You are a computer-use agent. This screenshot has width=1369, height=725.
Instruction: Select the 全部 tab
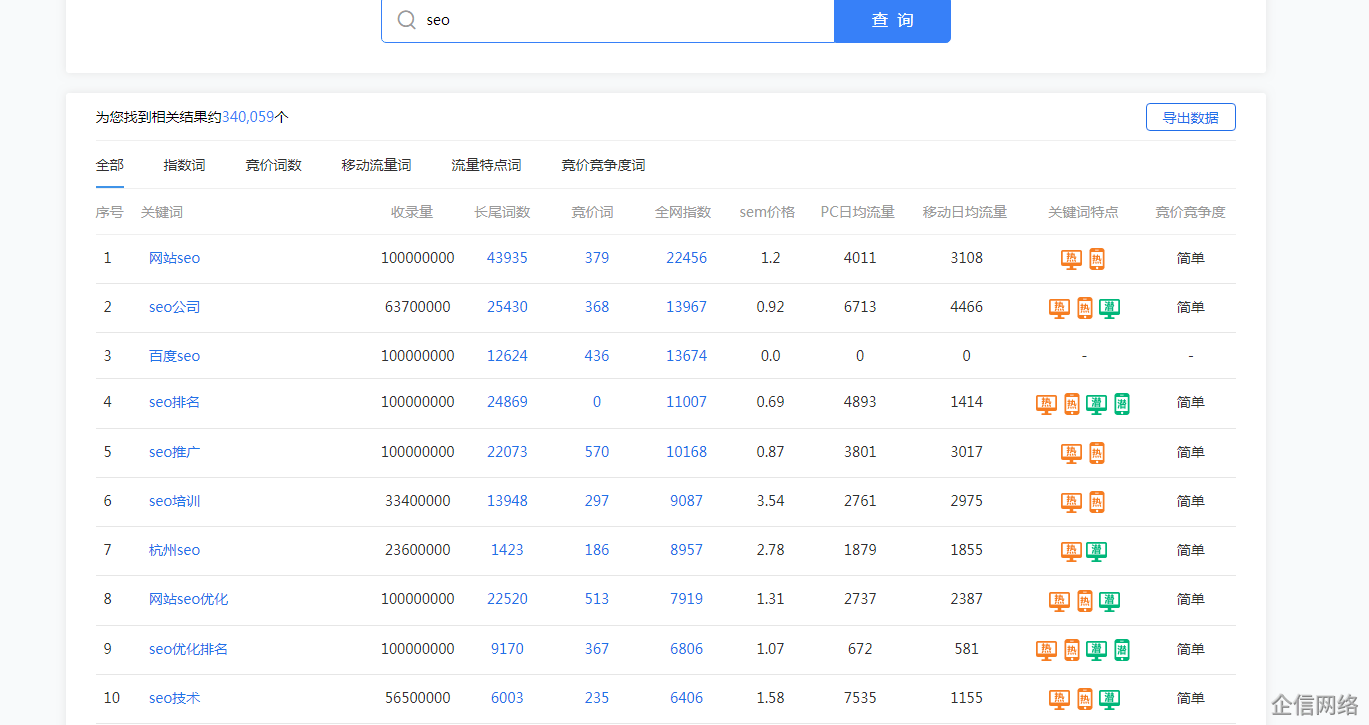[x=110, y=165]
